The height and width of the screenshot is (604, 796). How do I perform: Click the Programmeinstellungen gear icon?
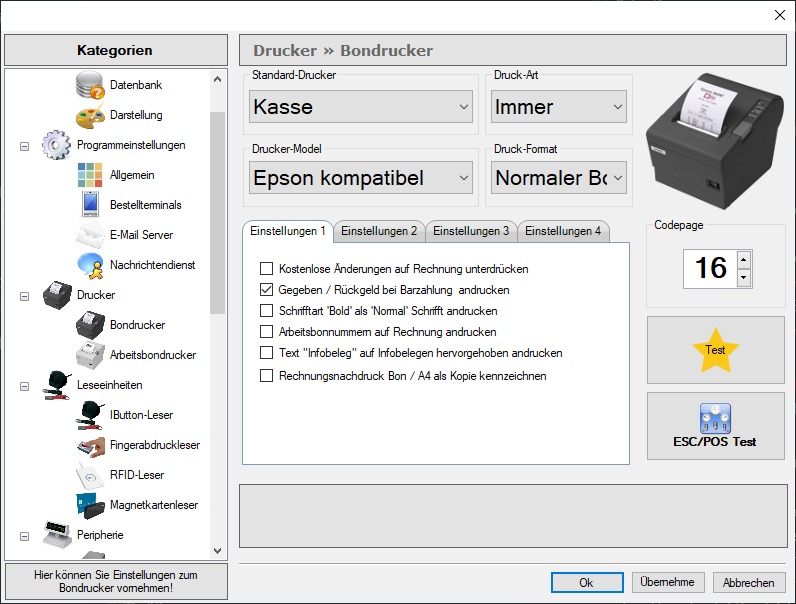[56, 145]
